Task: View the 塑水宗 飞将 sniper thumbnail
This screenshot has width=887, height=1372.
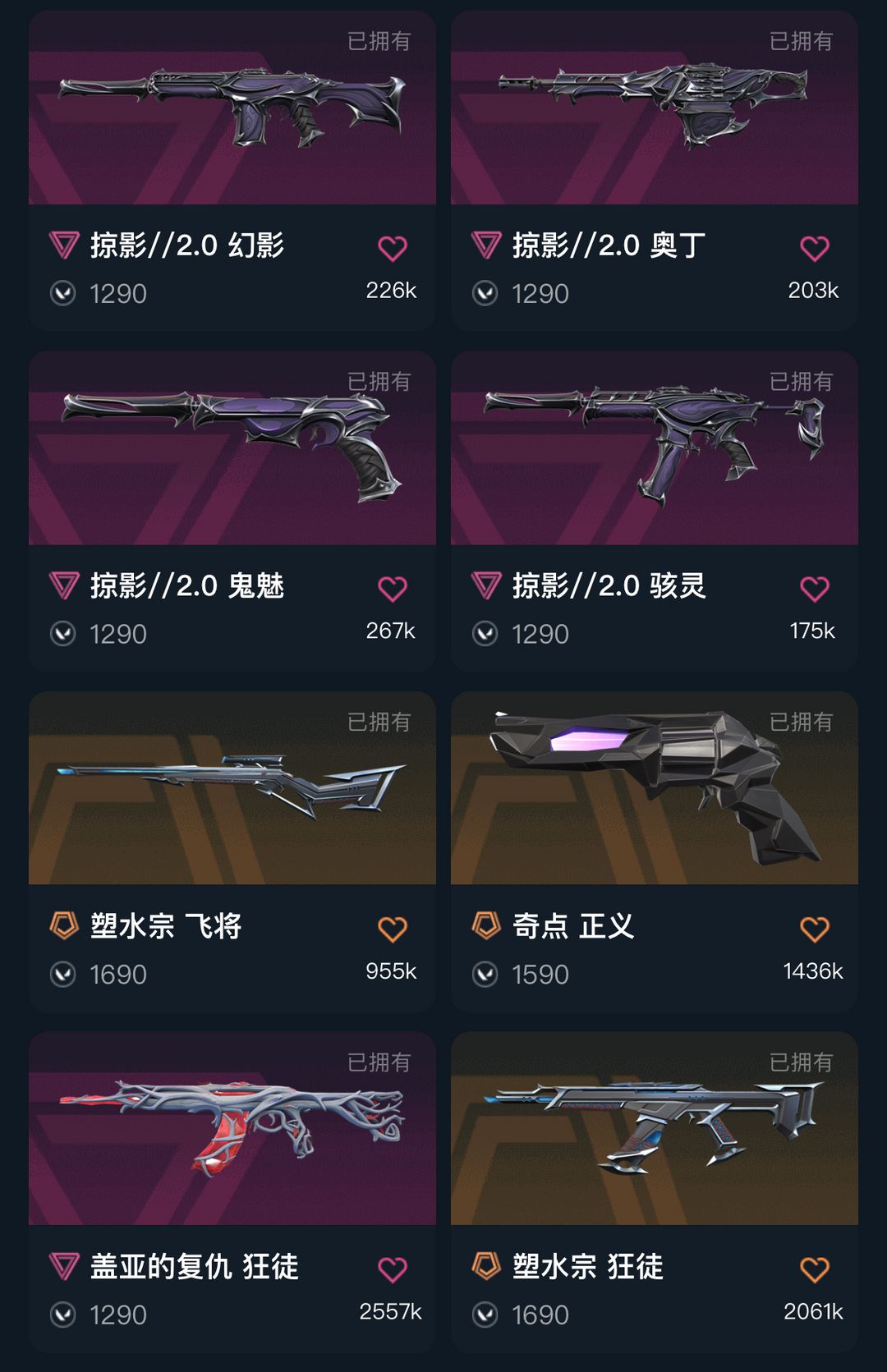Action: tap(232, 788)
